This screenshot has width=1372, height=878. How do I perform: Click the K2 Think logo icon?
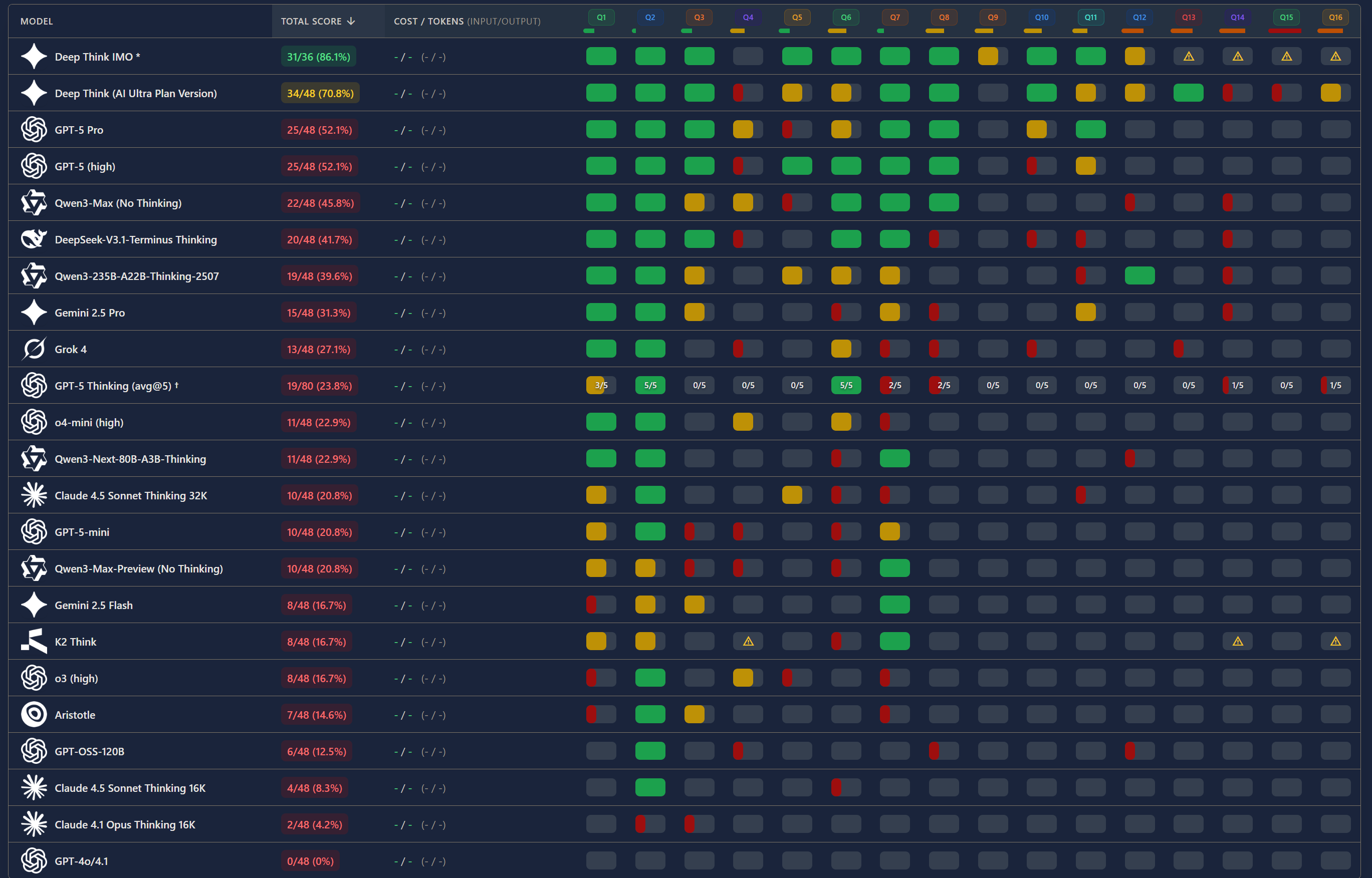(34, 642)
